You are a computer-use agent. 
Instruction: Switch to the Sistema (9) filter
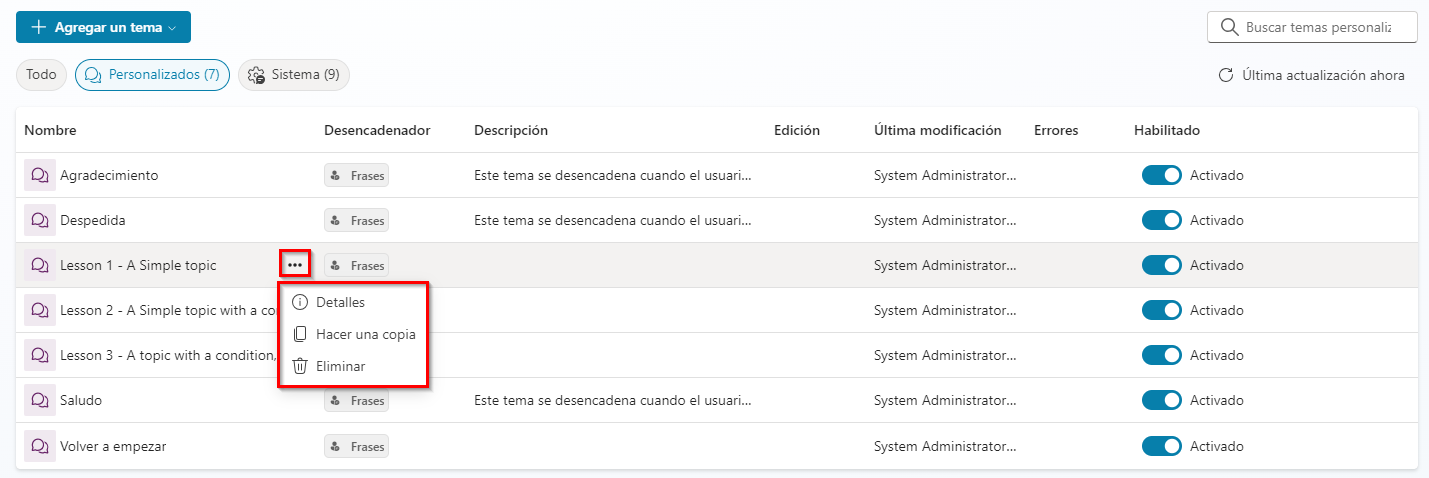[294, 75]
